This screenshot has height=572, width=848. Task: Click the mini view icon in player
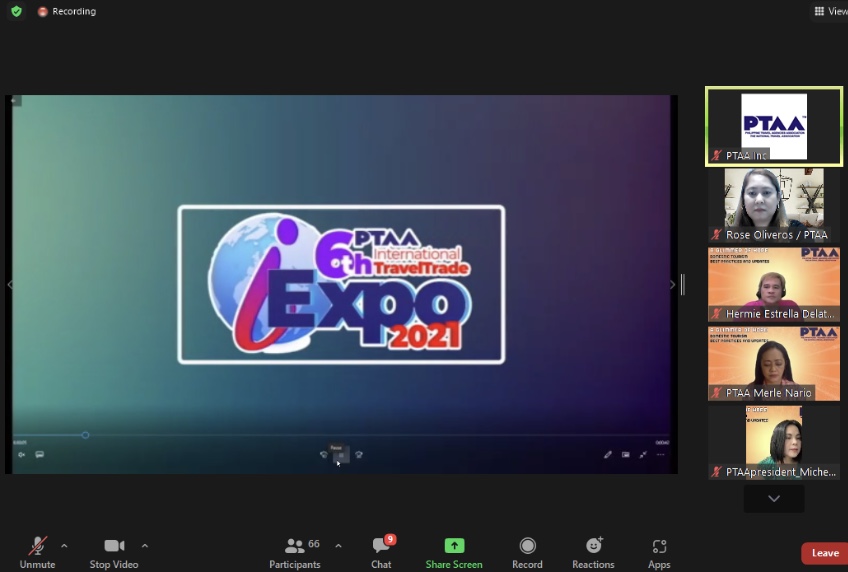point(626,455)
